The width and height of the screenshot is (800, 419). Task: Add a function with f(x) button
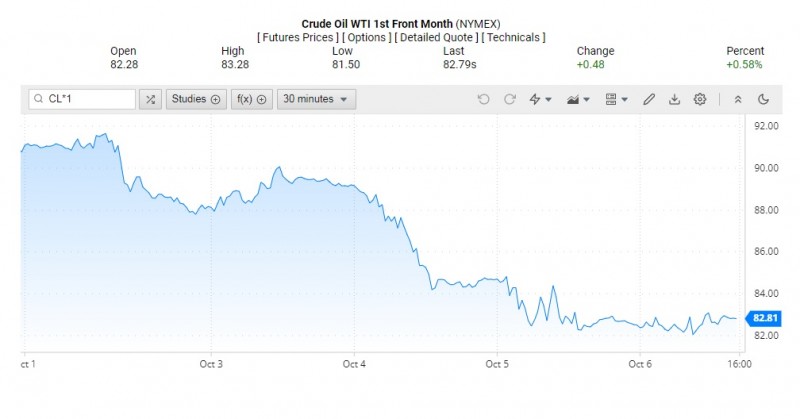251,99
